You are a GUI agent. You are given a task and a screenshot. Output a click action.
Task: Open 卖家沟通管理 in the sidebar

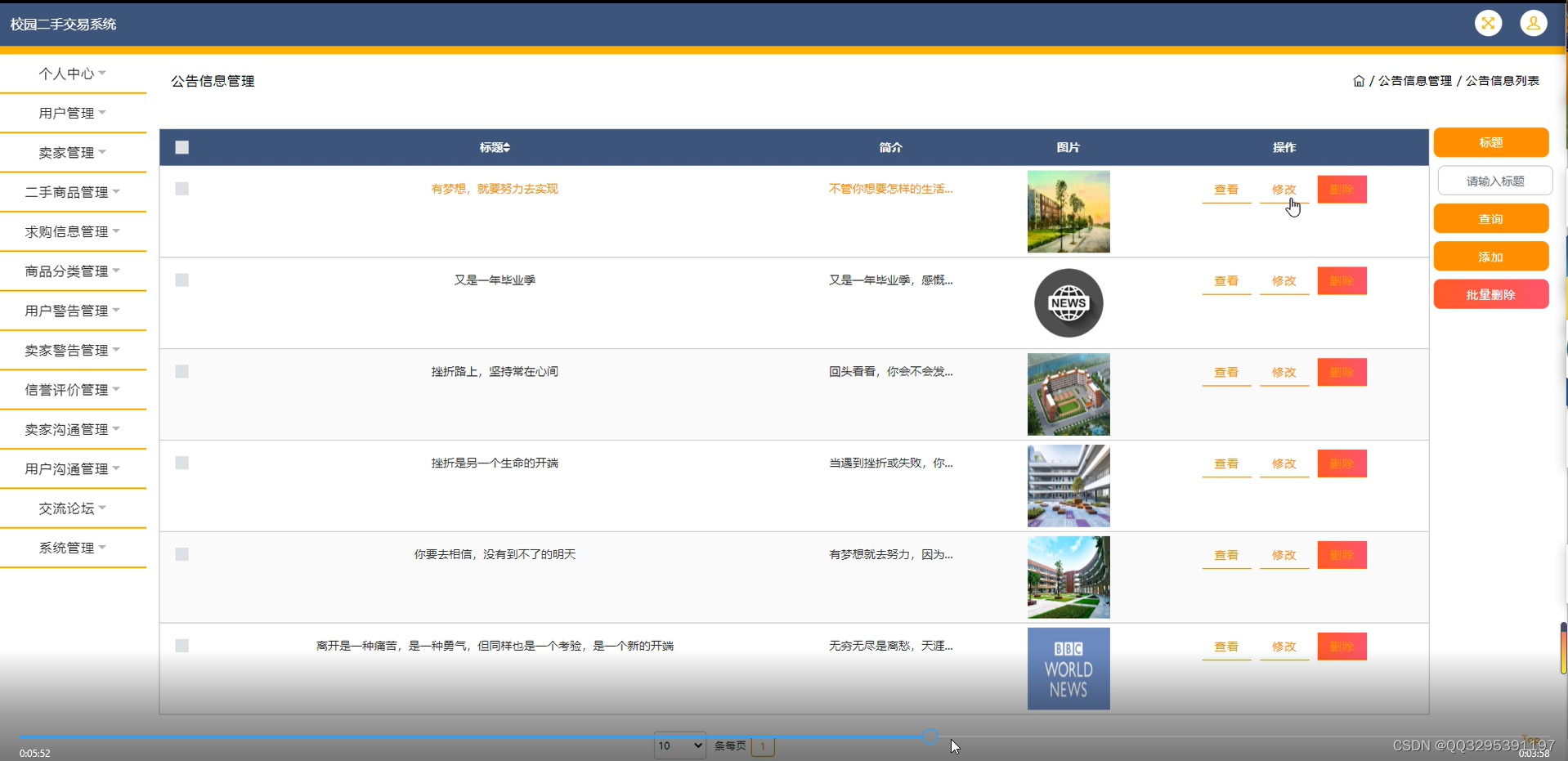point(73,429)
